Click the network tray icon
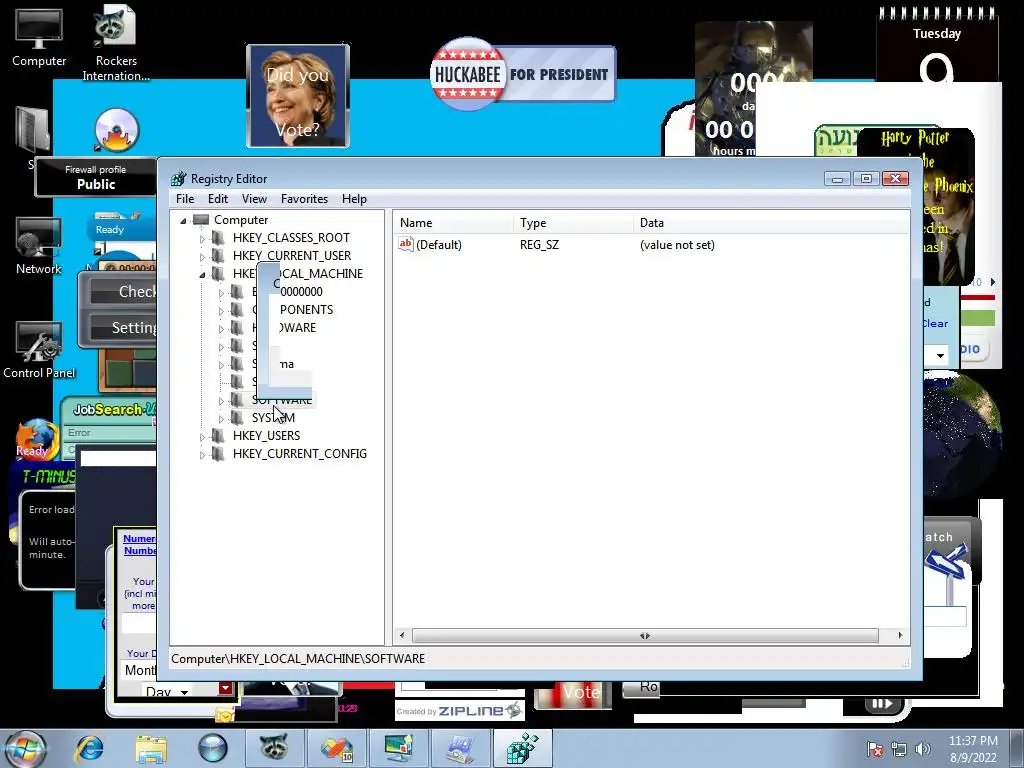This screenshot has height=768, width=1024. pyautogui.click(x=899, y=749)
